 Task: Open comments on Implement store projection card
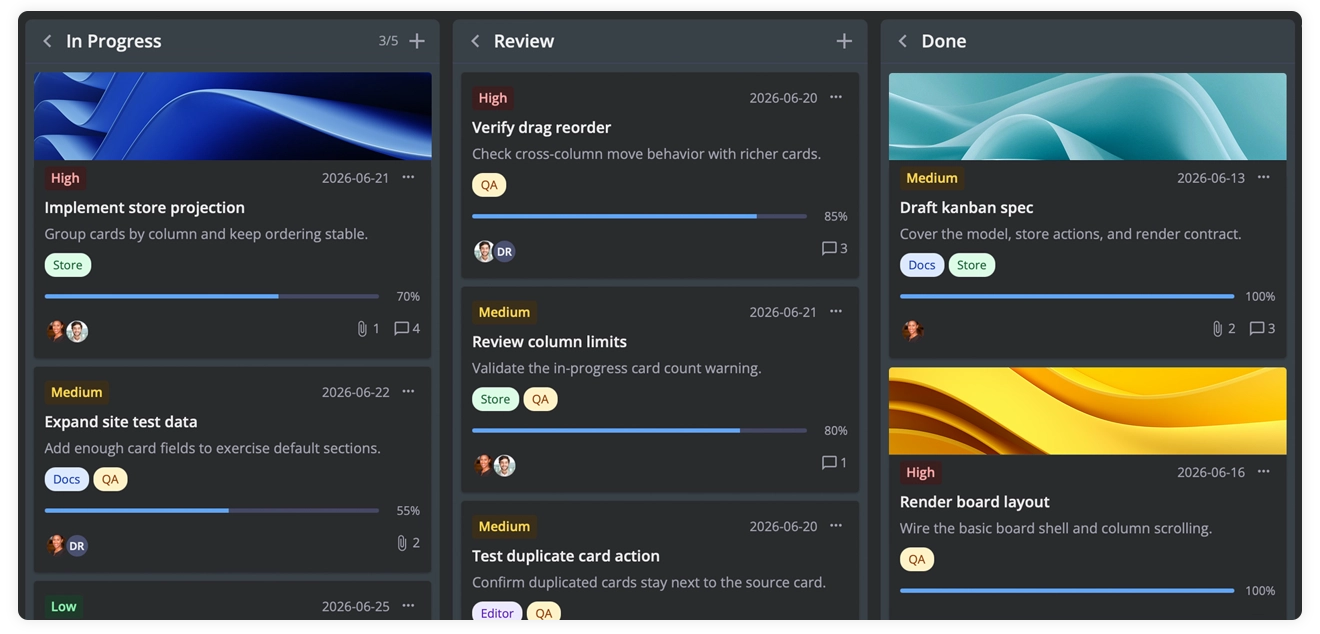[x=407, y=328]
